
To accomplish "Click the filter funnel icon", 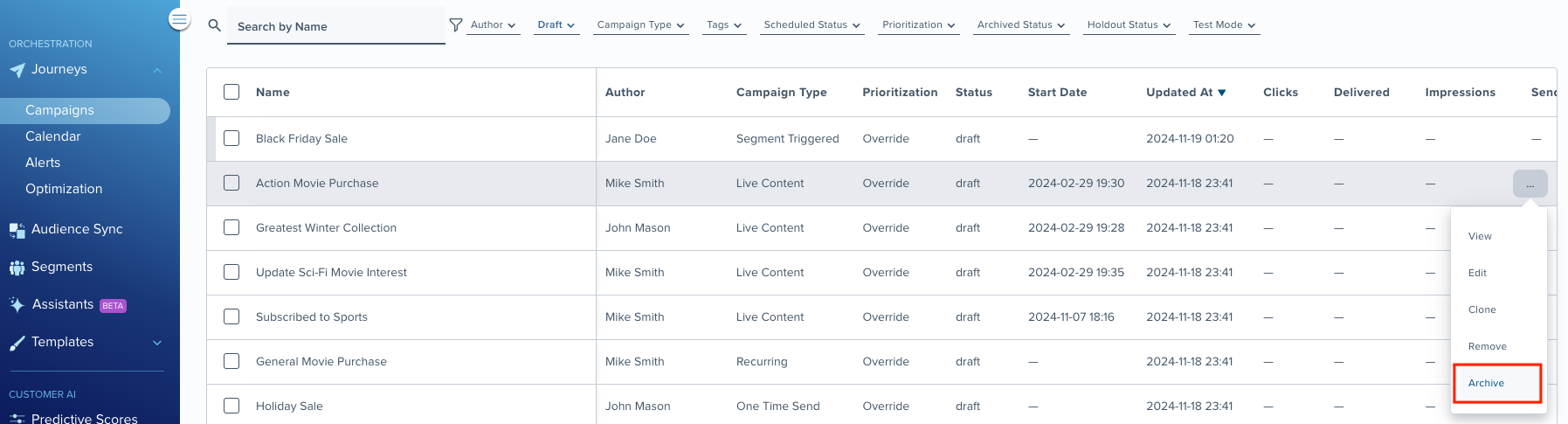I will click(x=456, y=25).
